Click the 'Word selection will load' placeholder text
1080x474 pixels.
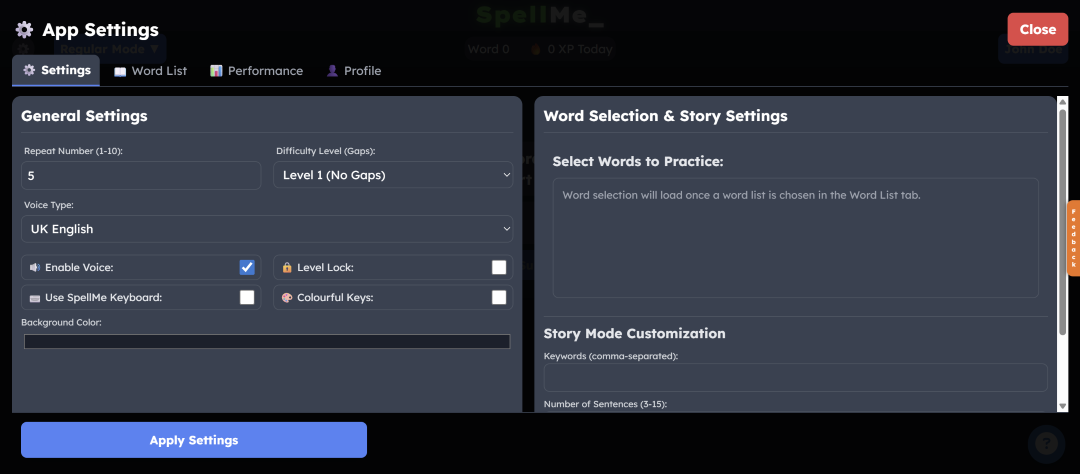[741, 195]
